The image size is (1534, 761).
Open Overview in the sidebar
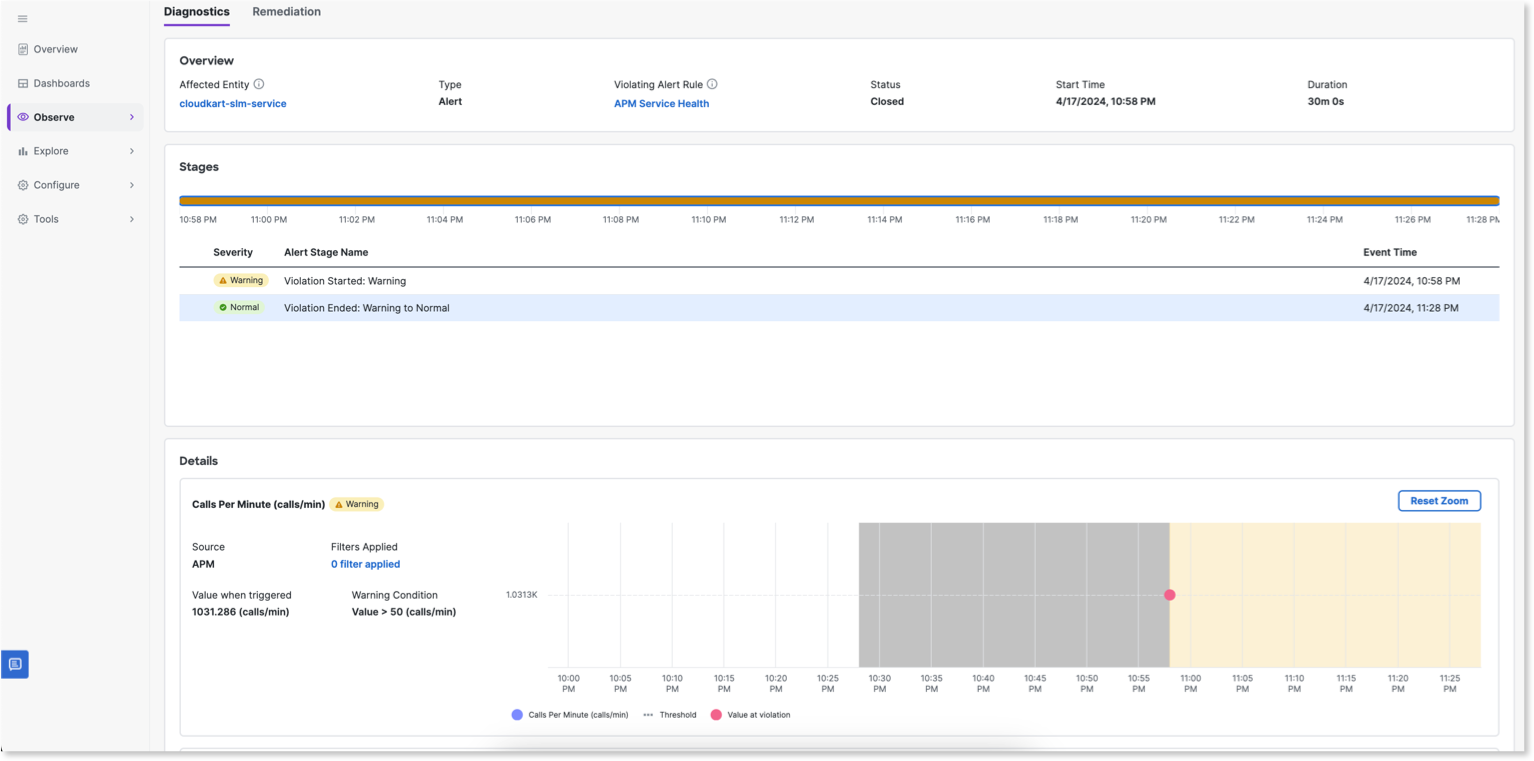(56, 49)
